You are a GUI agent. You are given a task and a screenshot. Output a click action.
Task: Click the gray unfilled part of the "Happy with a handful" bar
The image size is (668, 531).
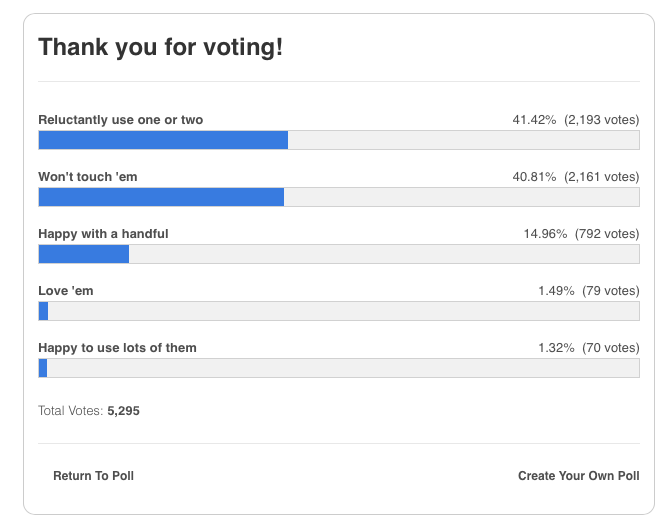tap(384, 254)
